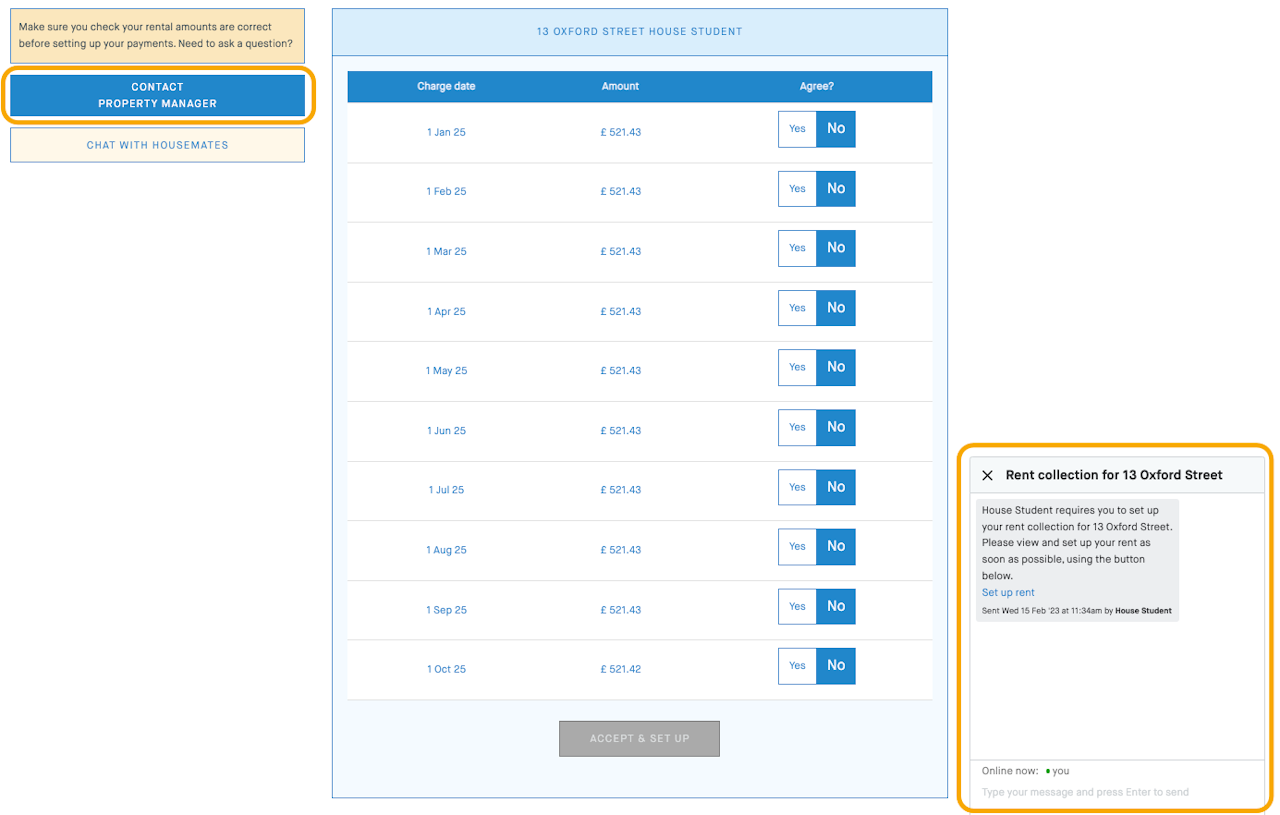Choose No for the 1 Mar 25 charge
The width and height of the screenshot is (1280, 815).
click(836, 248)
